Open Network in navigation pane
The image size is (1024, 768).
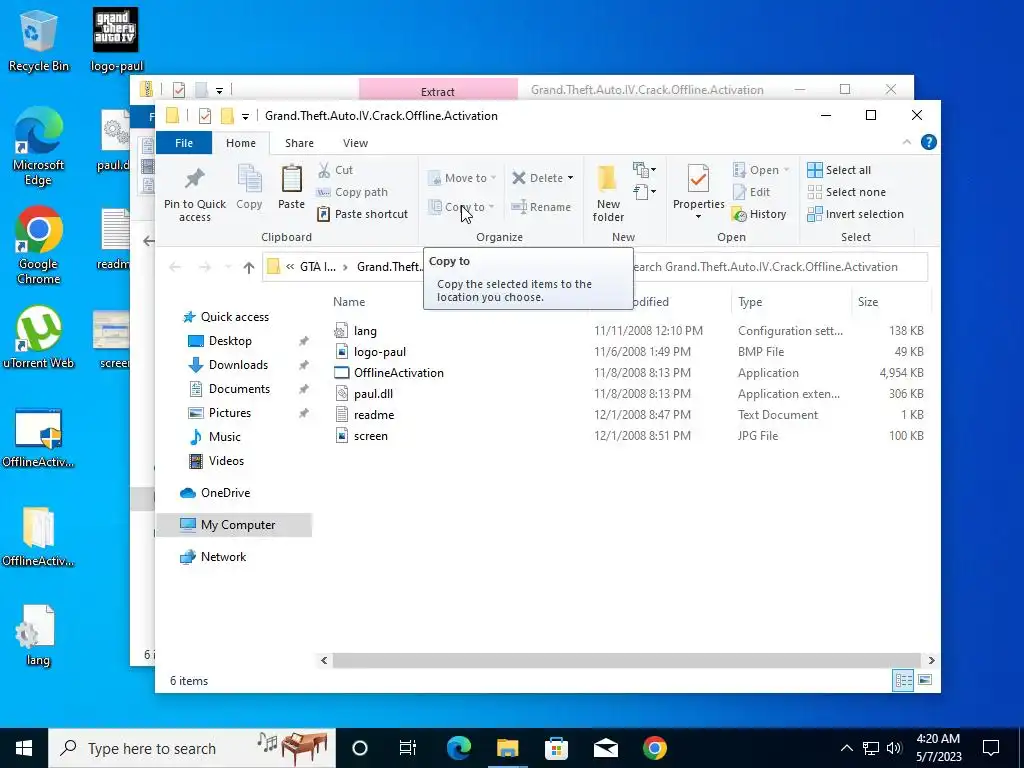point(223,557)
